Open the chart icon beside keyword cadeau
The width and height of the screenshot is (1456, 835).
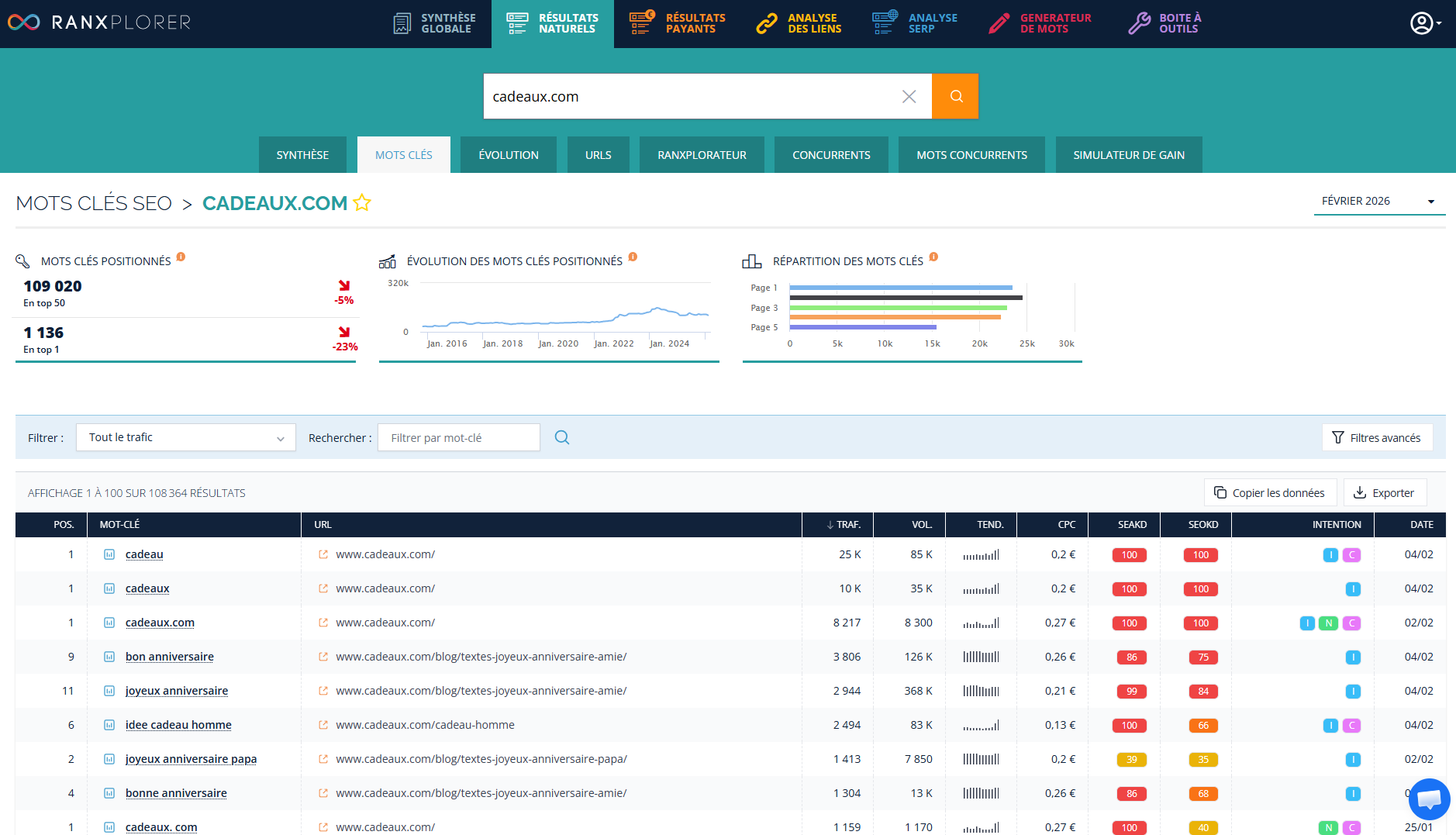tap(109, 554)
